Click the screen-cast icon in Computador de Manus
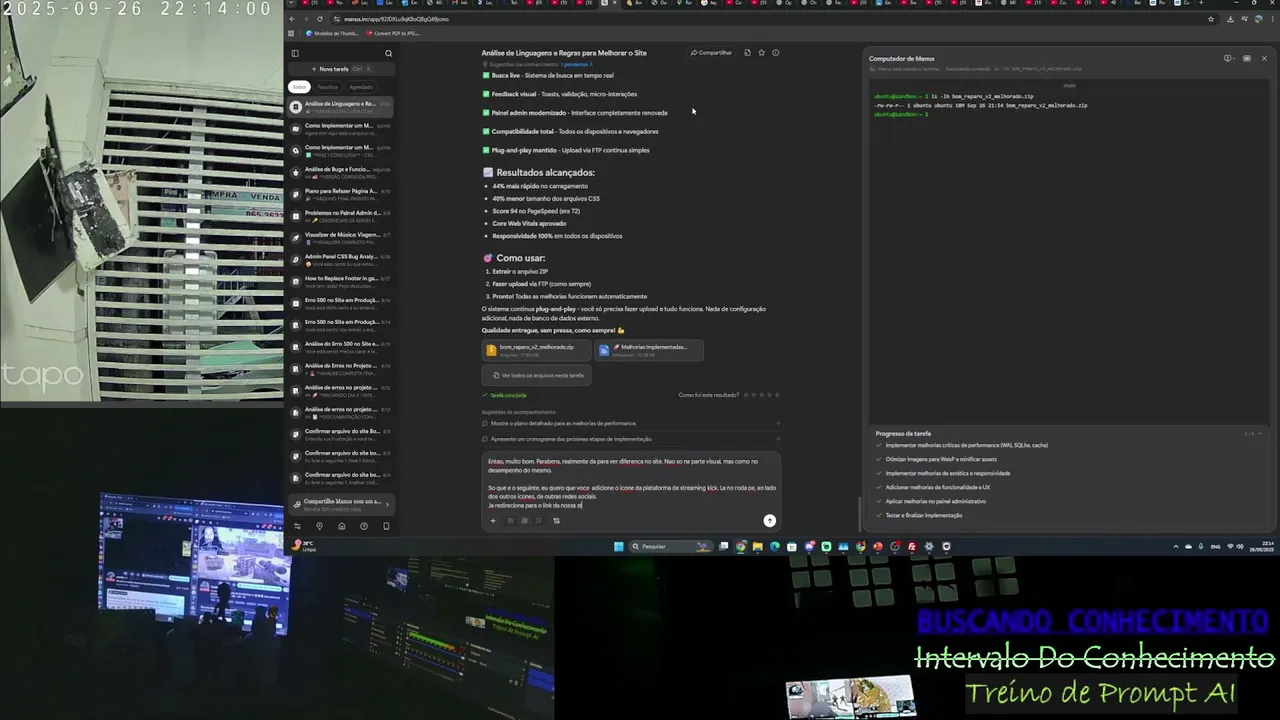The height and width of the screenshot is (720, 1280). click(x=1228, y=58)
